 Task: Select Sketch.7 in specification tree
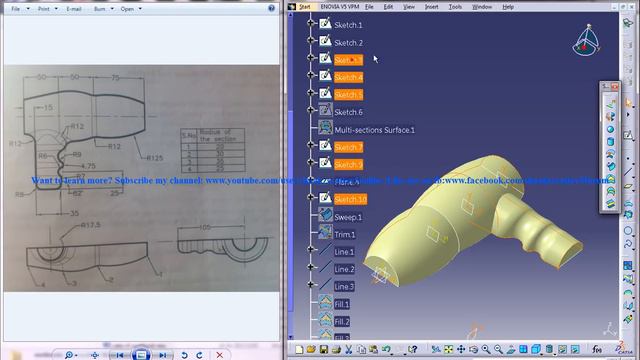click(348, 147)
